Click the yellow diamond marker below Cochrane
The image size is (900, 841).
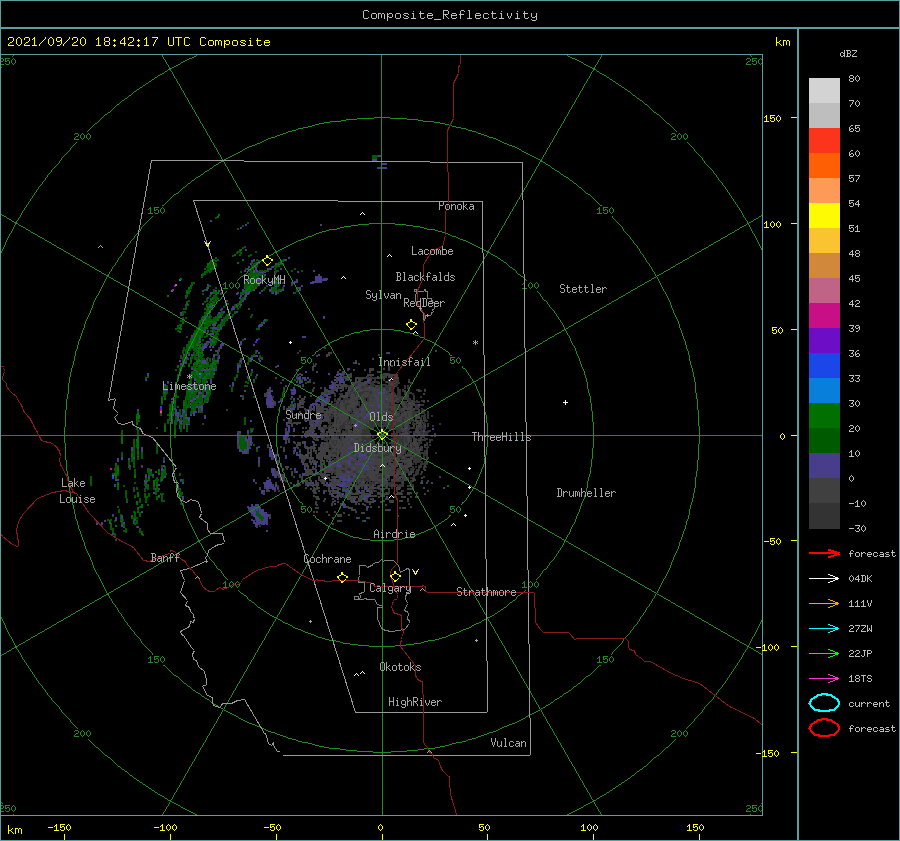343,577
